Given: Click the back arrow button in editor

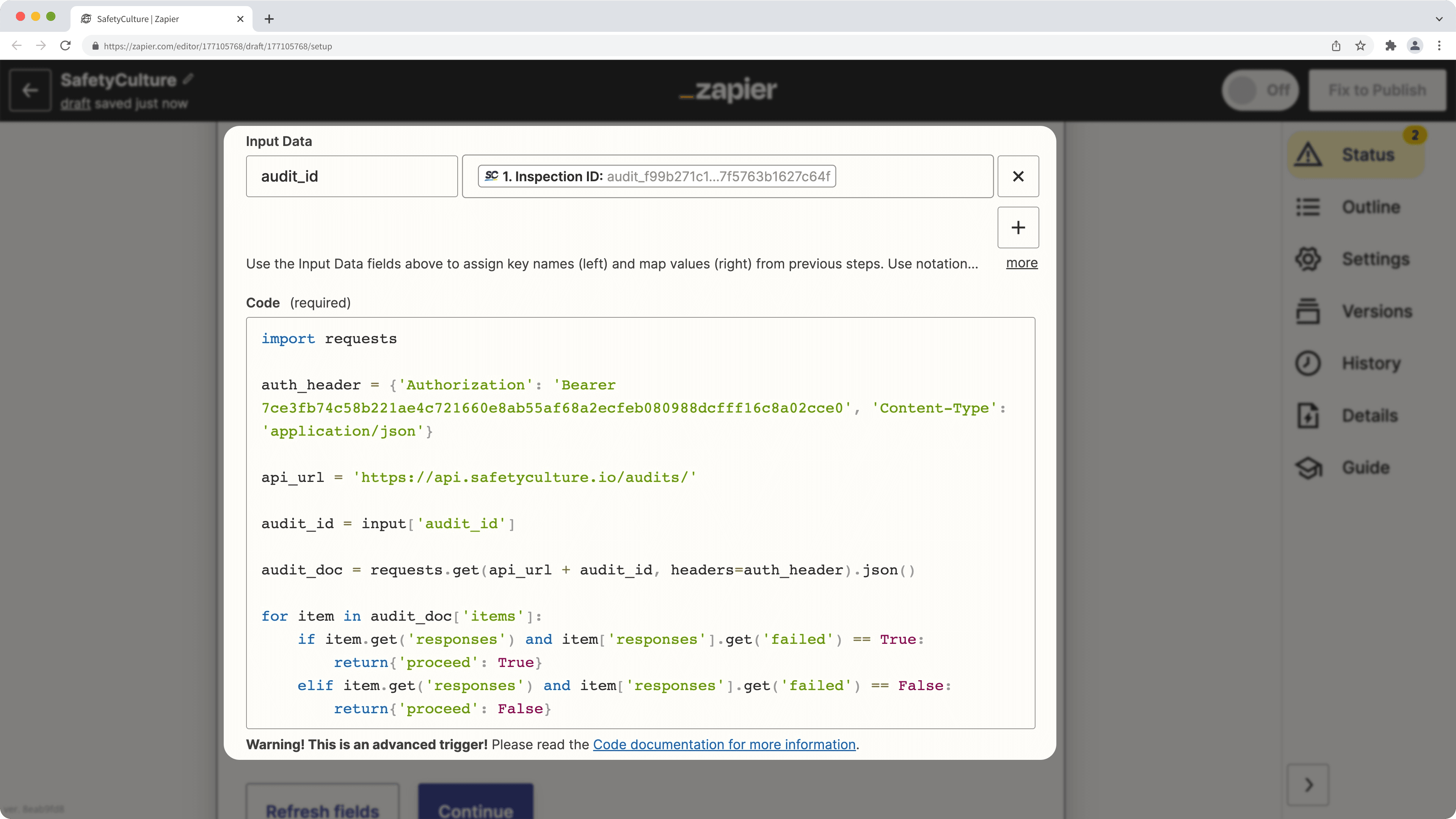Looking at the screenshot, I should pyautogui.click(x=30, y=90).
